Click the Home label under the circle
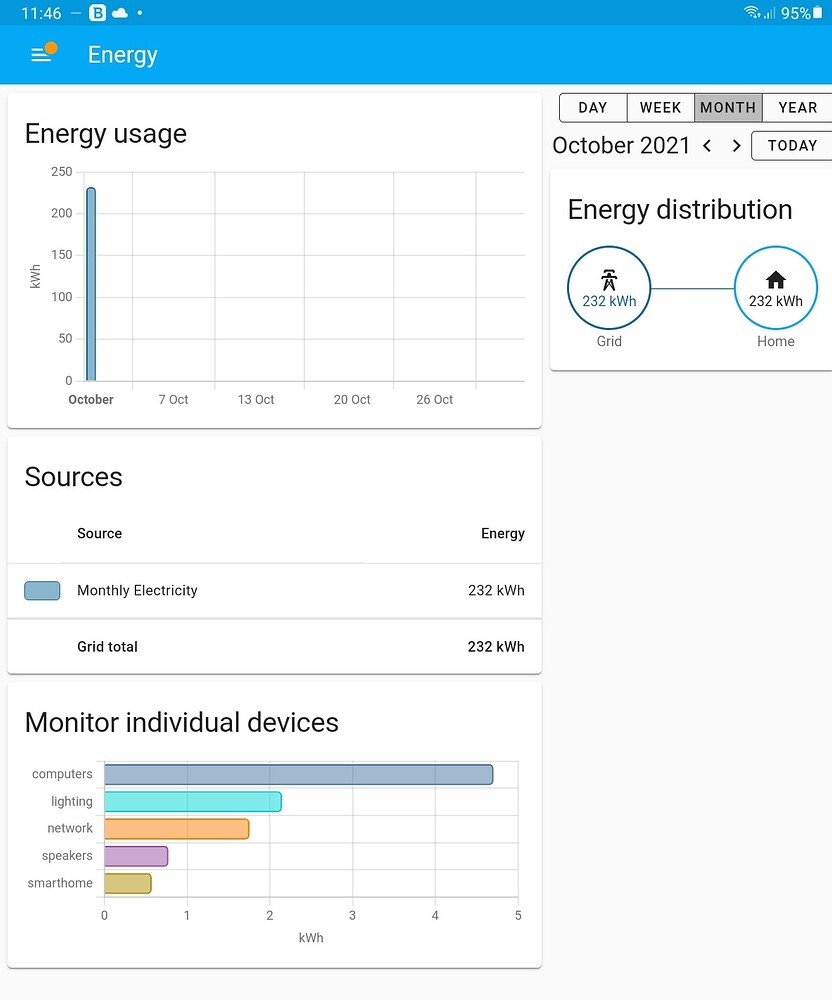 [x=776, y=341]
